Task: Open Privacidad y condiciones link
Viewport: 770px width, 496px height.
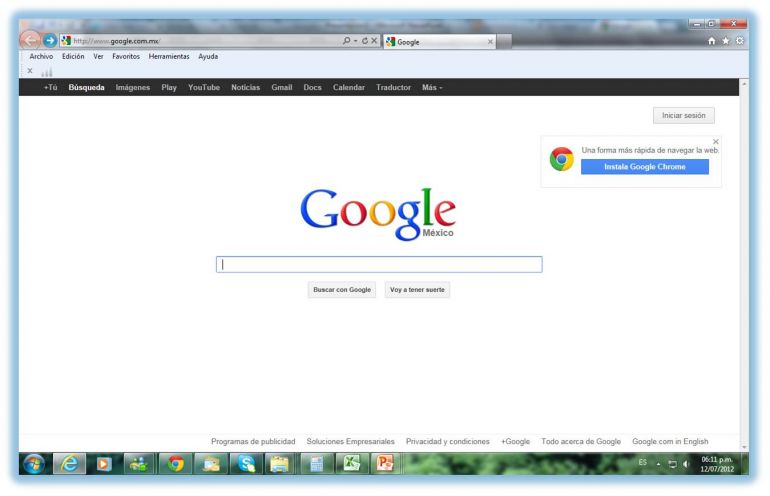Action: click(448, 441)
